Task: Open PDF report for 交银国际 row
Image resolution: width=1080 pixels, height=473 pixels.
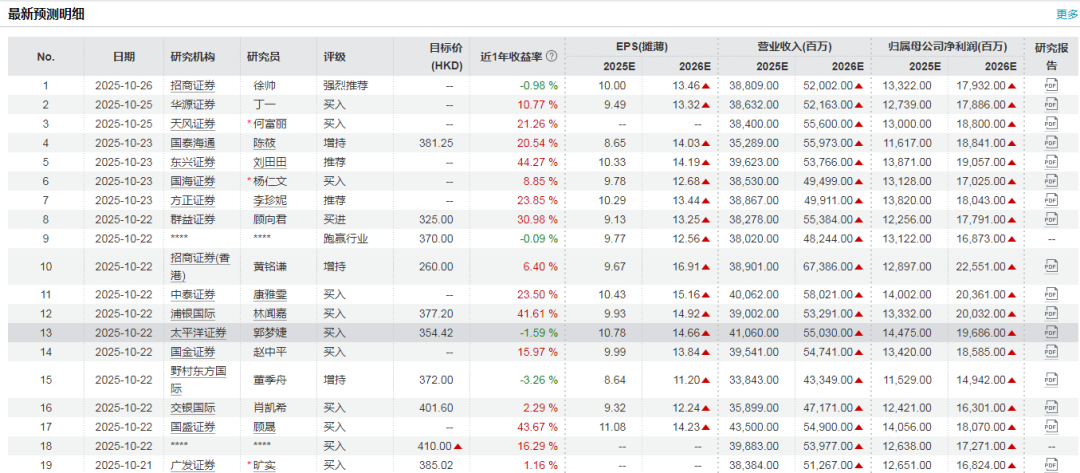Action: [1051, 408]
